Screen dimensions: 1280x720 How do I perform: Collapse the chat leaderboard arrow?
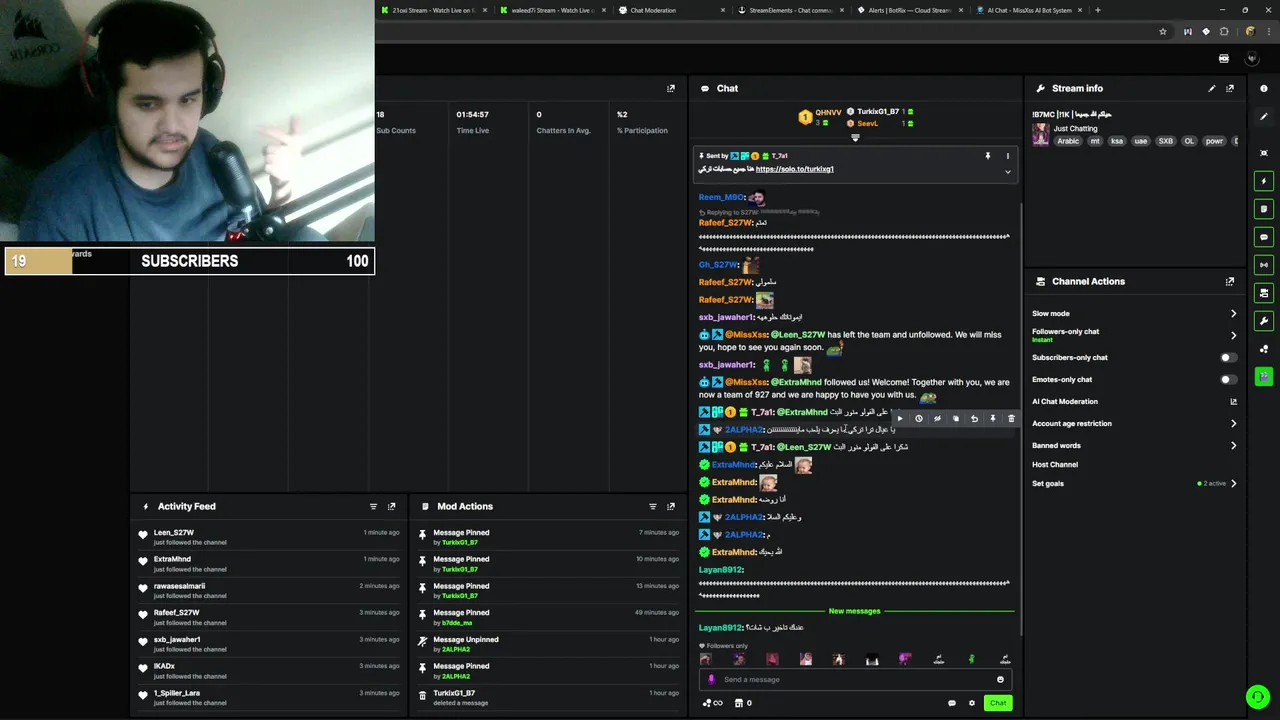click(x=855, y=138)
